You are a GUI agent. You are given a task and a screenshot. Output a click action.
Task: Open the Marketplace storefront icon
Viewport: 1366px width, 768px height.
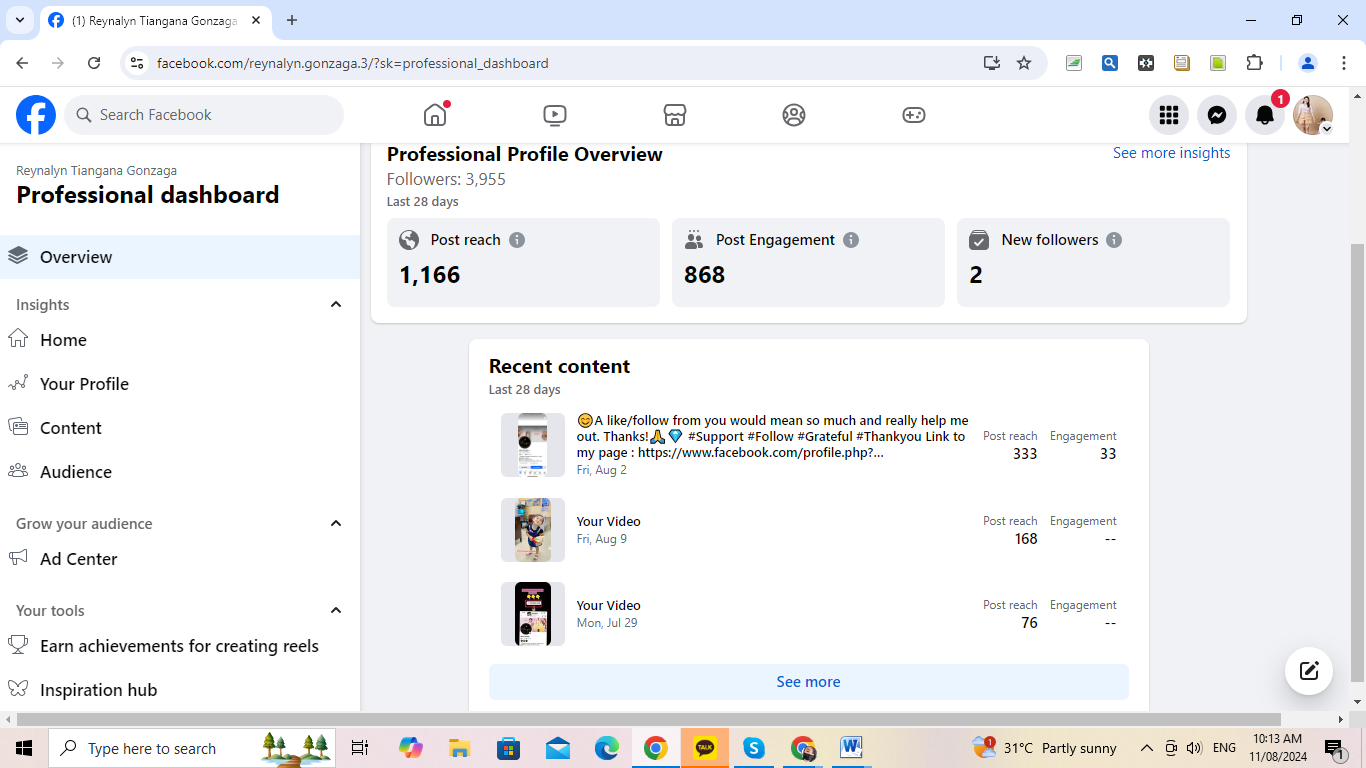(675, 115)
